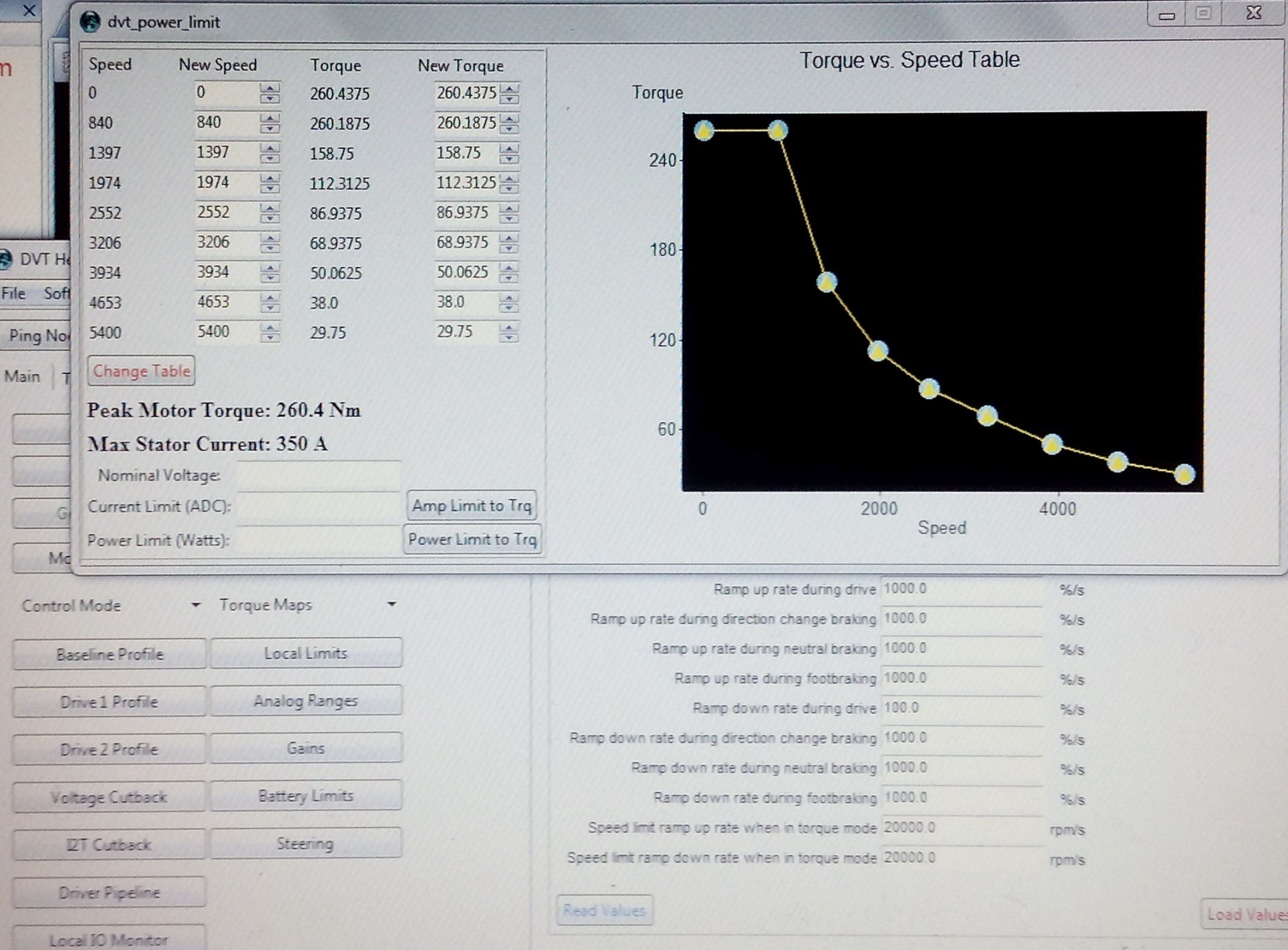Click graph point at speed 3206
The image size is (1288, 950).
point(987,416)
